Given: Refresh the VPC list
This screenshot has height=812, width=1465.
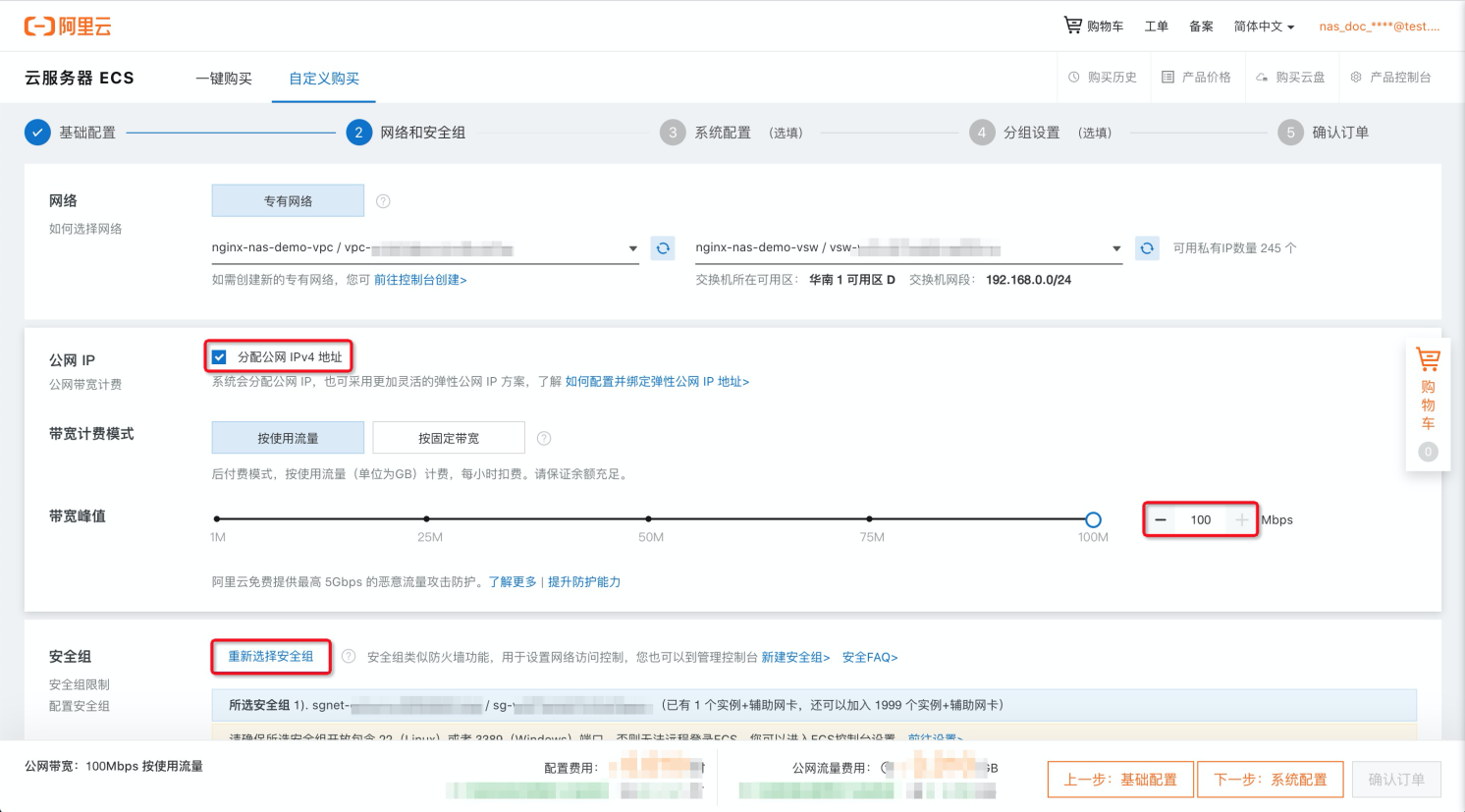Looking at the screenshot, I should point(663,248).
